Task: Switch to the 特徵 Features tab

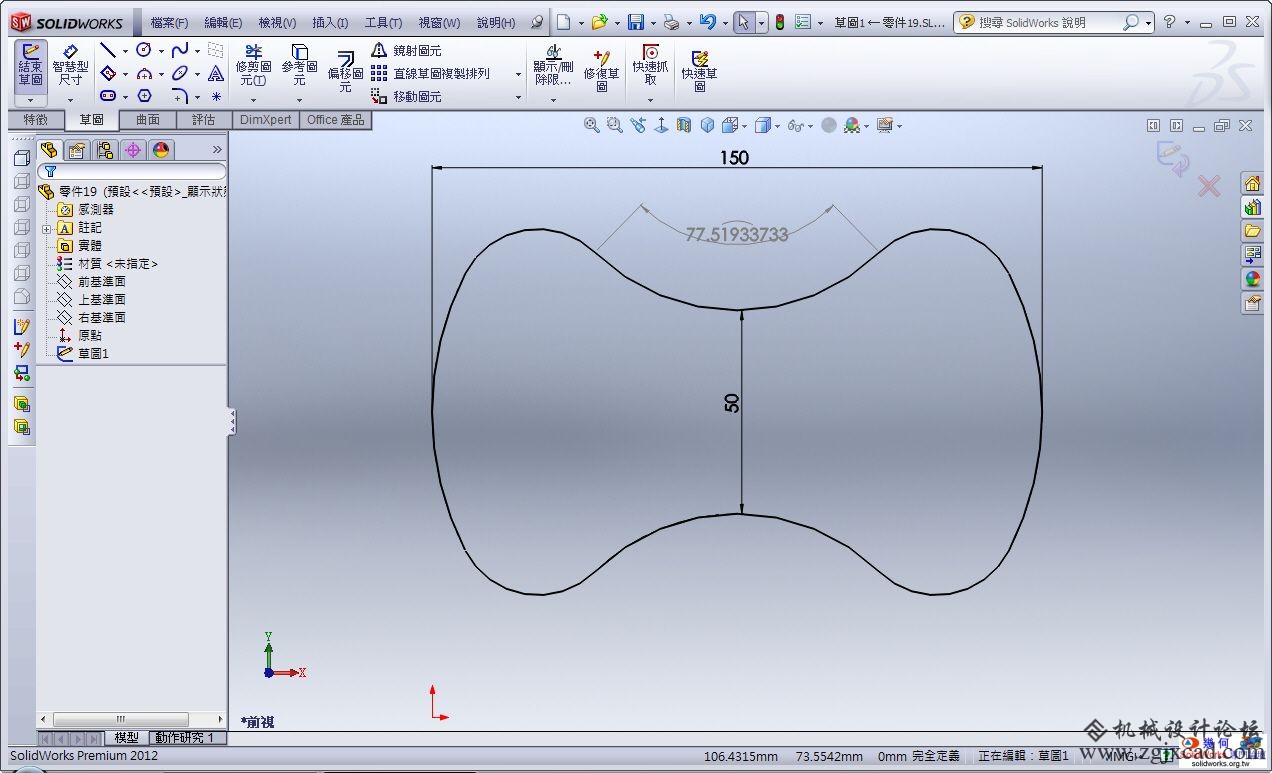Action: tap(36, 120)
